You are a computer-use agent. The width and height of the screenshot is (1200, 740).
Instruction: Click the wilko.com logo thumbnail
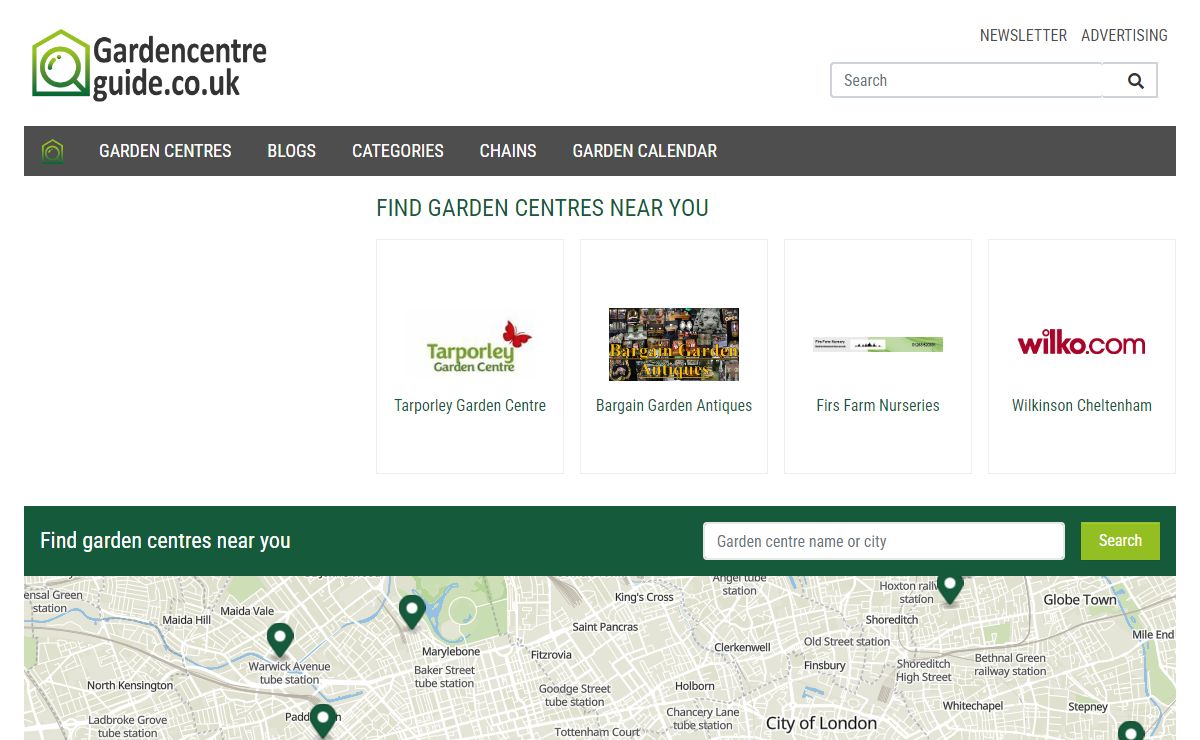1082,344
